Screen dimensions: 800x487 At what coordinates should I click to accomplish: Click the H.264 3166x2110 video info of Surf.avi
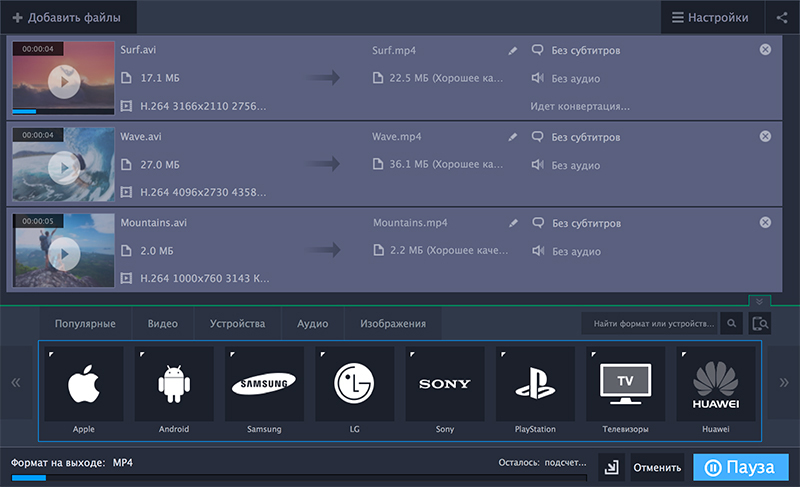click(193, 106)
